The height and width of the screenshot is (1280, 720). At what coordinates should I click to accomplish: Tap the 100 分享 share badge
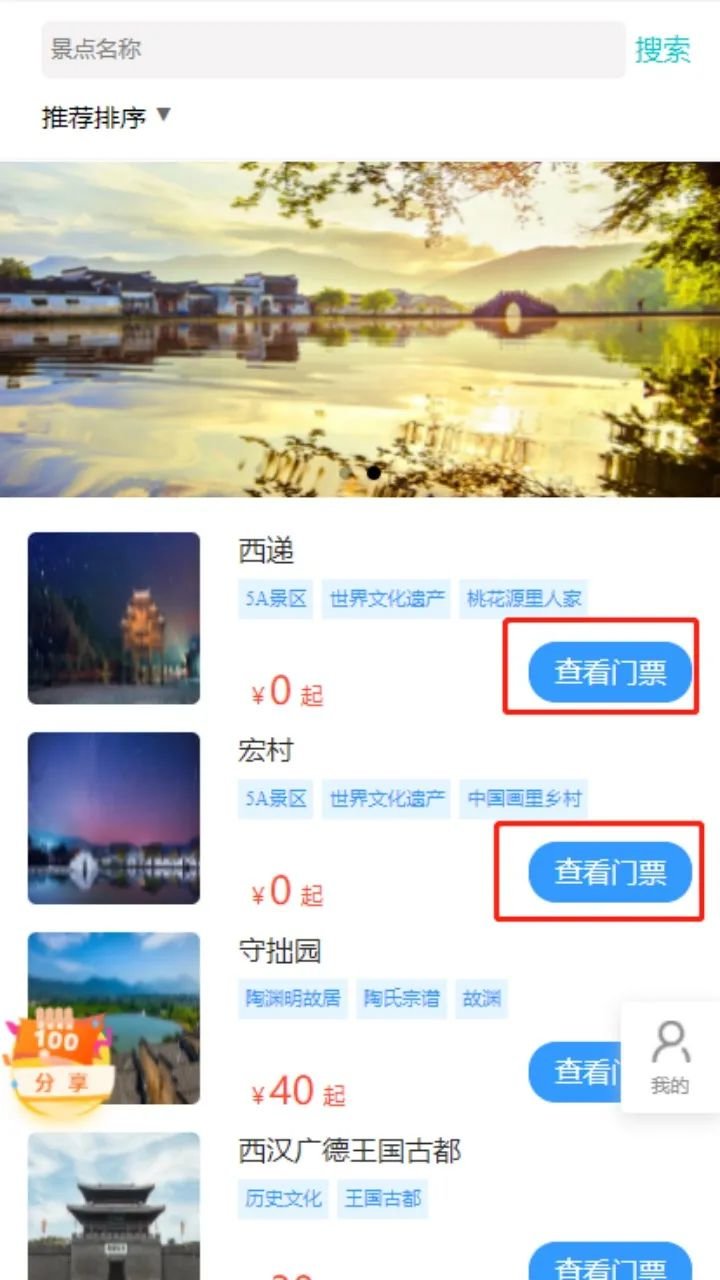57,1058
